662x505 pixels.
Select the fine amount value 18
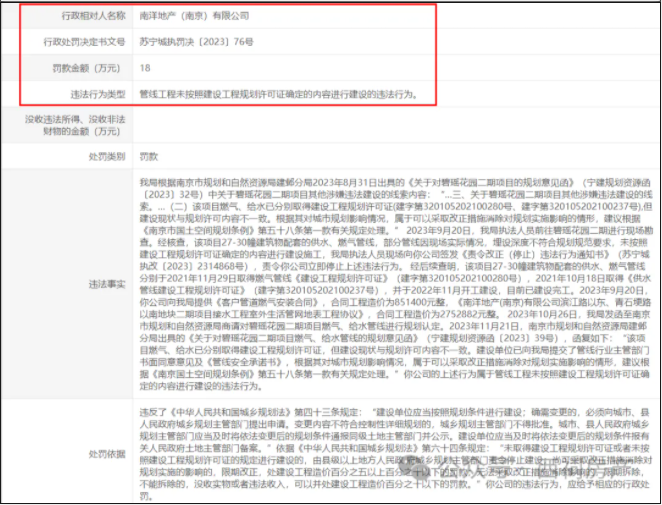click(x=145, y=68)
